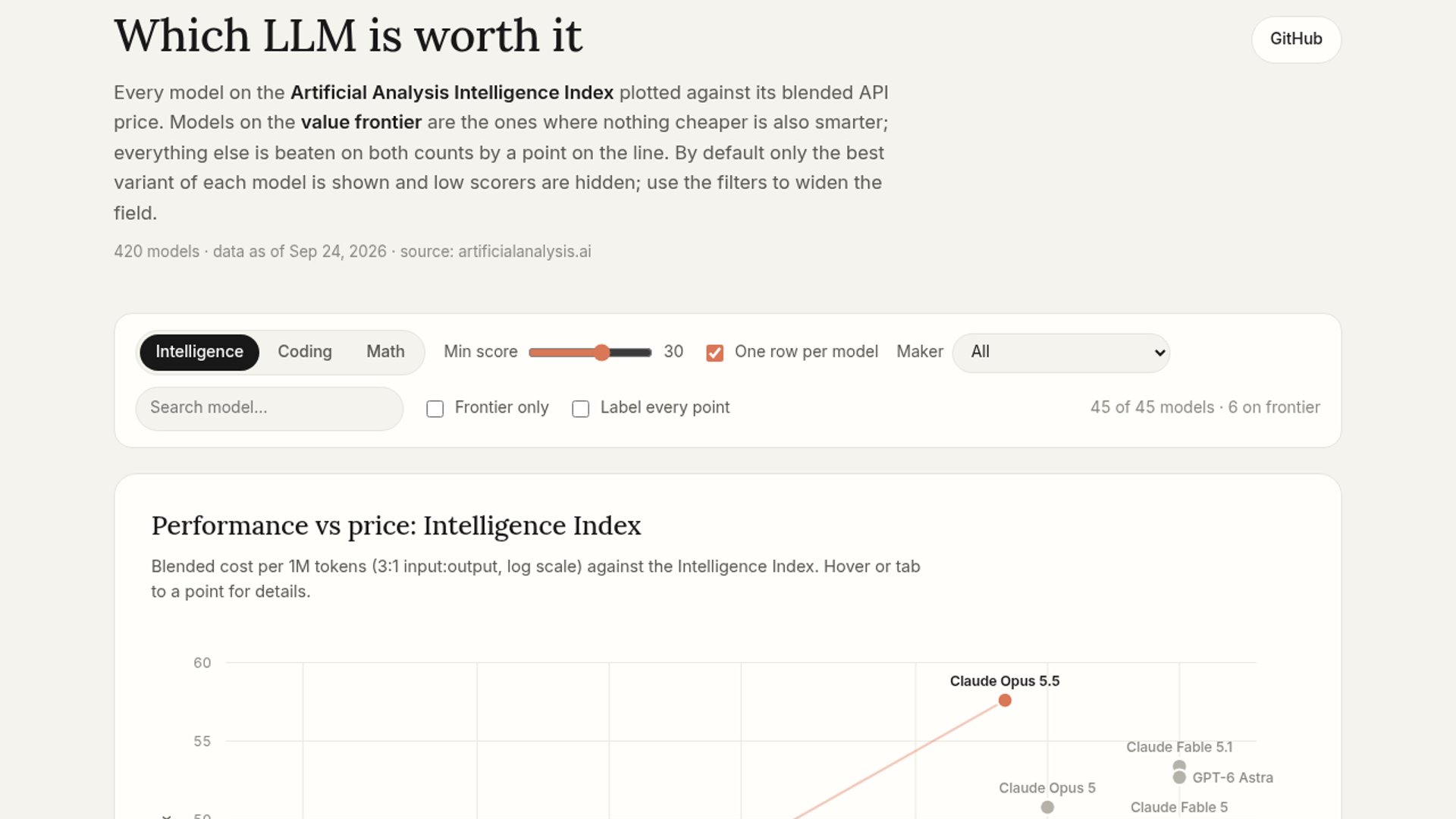Open the GitHub link button
The width and height of the screenshot is (1456, 819).
pos(1296,39)
